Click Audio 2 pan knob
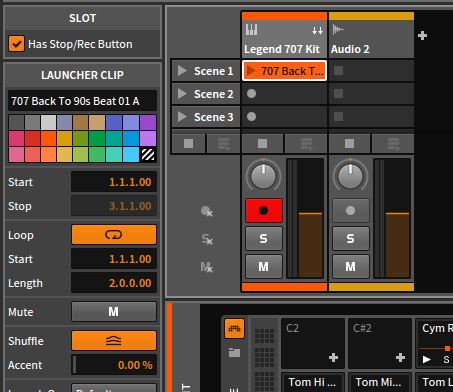 click(x=350, y=176)
